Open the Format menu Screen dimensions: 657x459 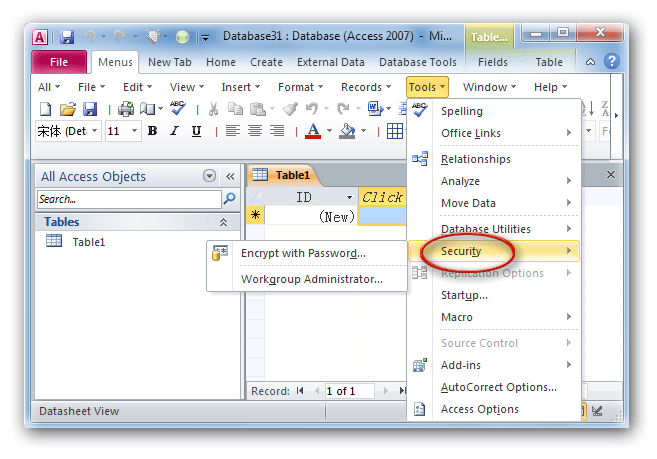pyautogui.click(x=300, y=87)
